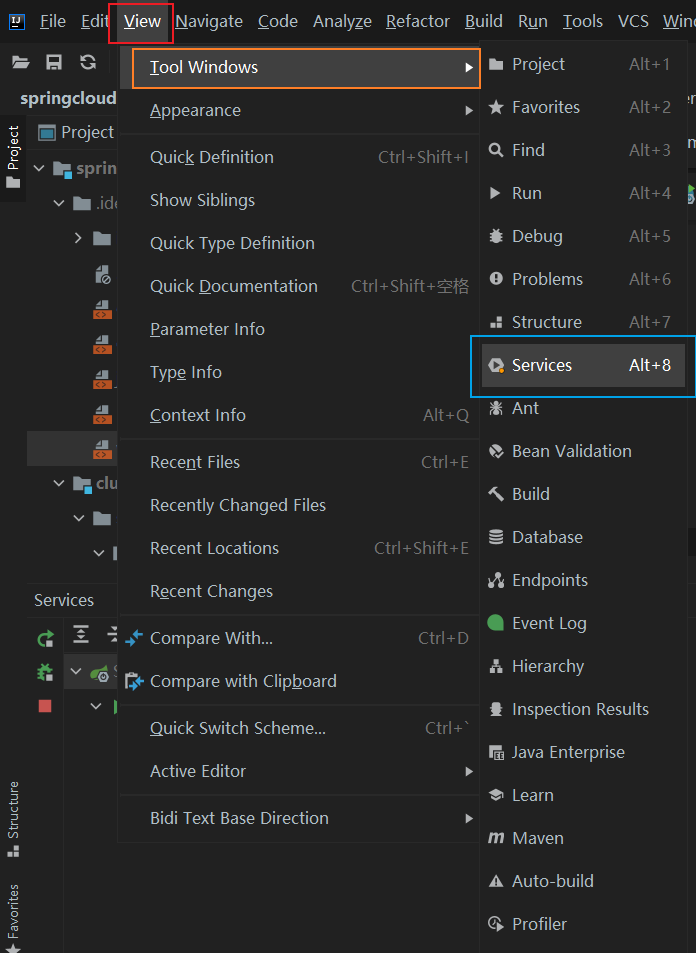
Task: Click the Open folder icon in toolbar
Action: (x=21, y=62)
